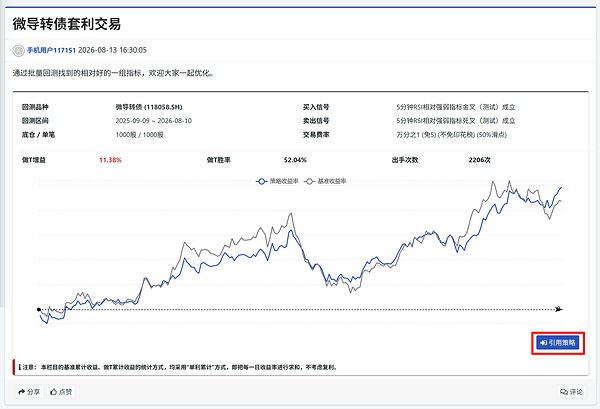Click the 回测品种 label

(35, 107)
